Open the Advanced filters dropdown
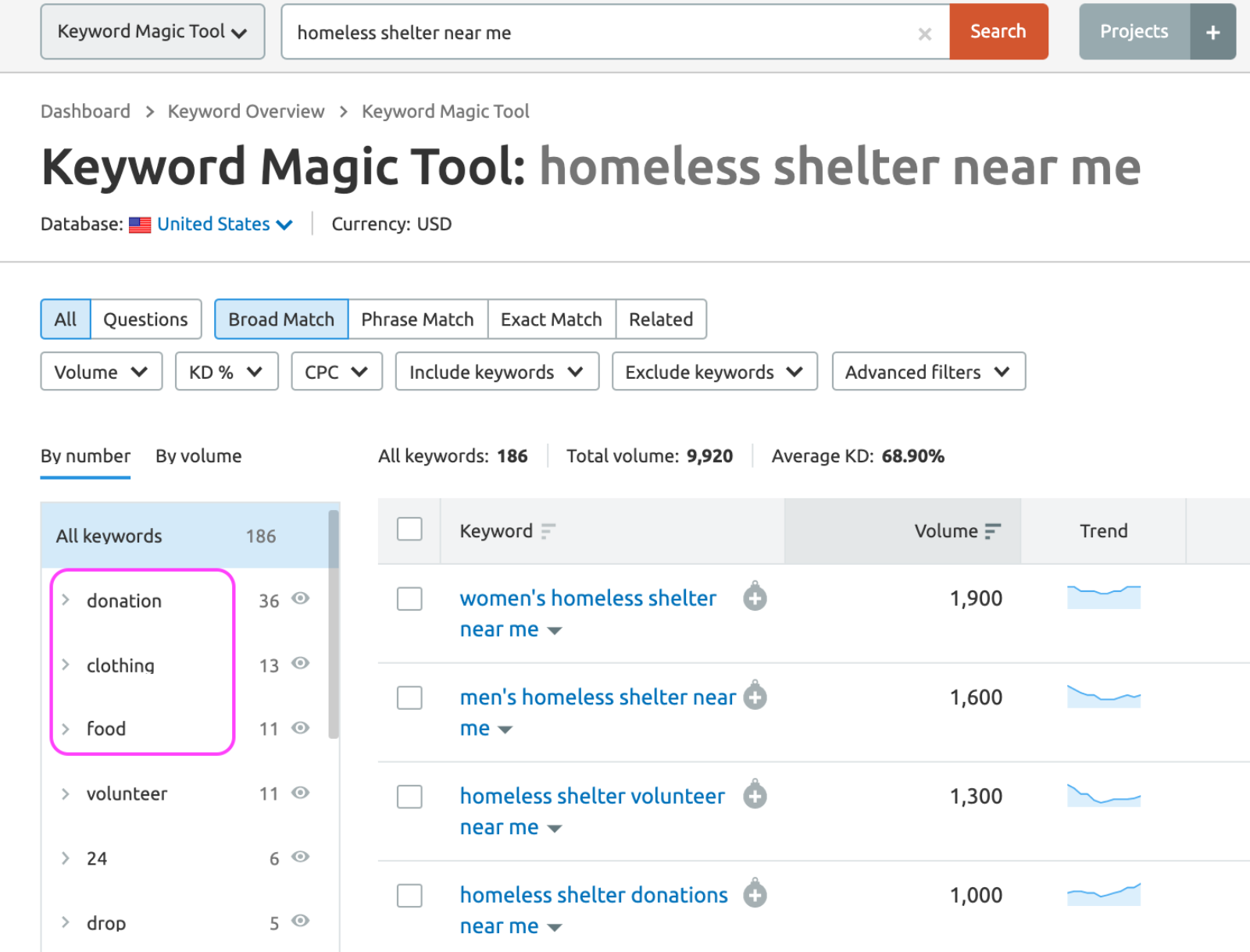The image size is (1250, 952). tap(929, 372)
